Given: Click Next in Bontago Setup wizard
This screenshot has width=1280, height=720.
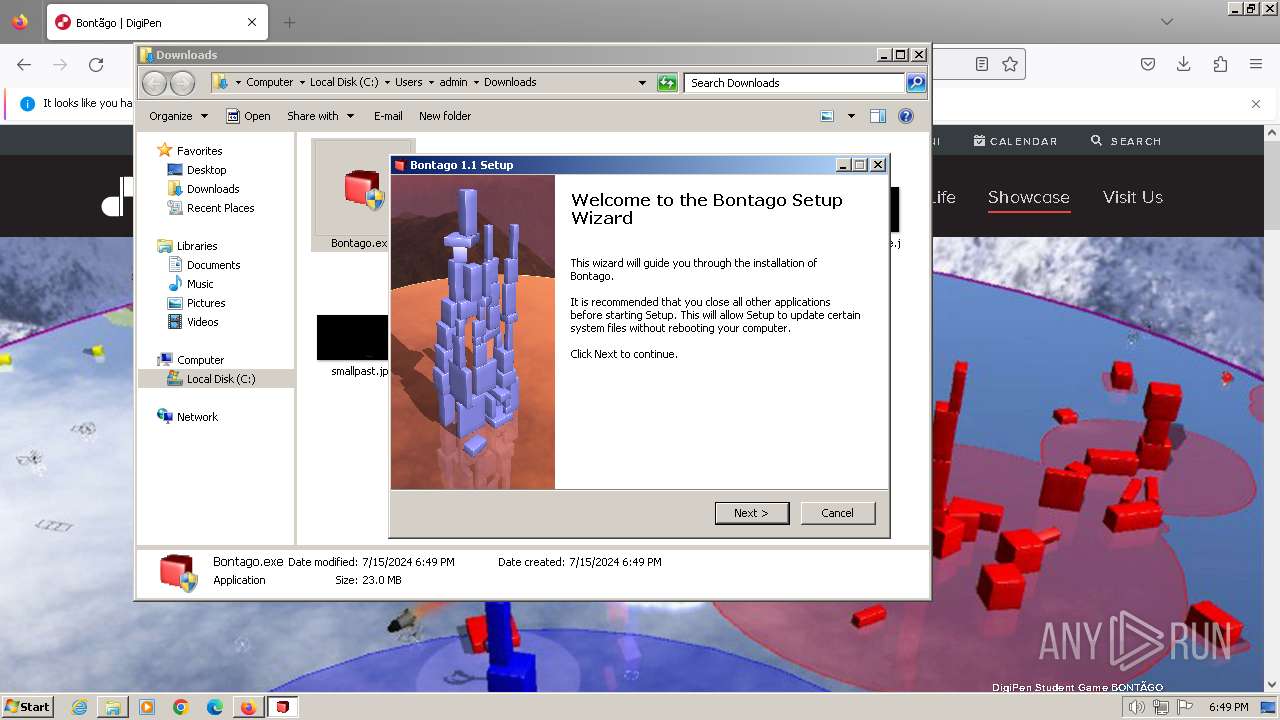Looking at the screenshot, I should pos(752,513).
